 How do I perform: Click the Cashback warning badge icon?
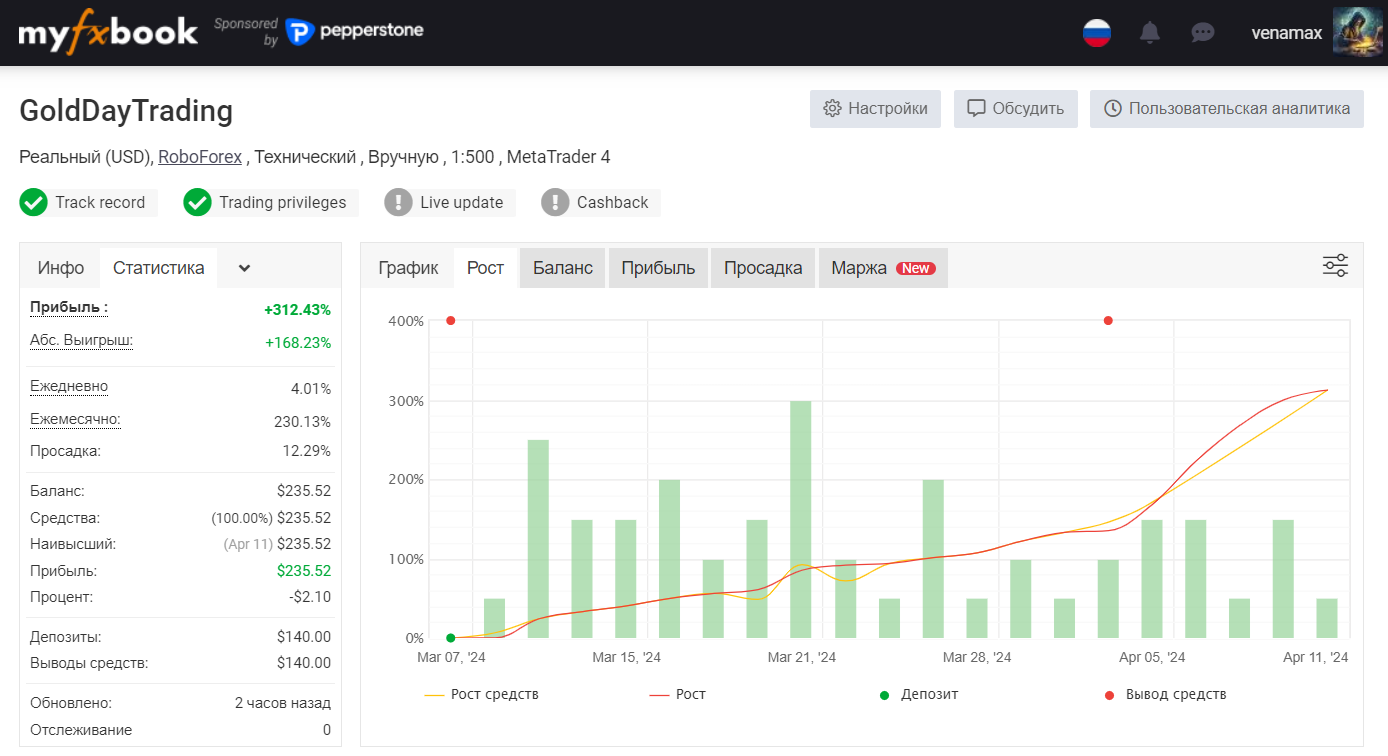pyautogui.click(x=555, y=202)
